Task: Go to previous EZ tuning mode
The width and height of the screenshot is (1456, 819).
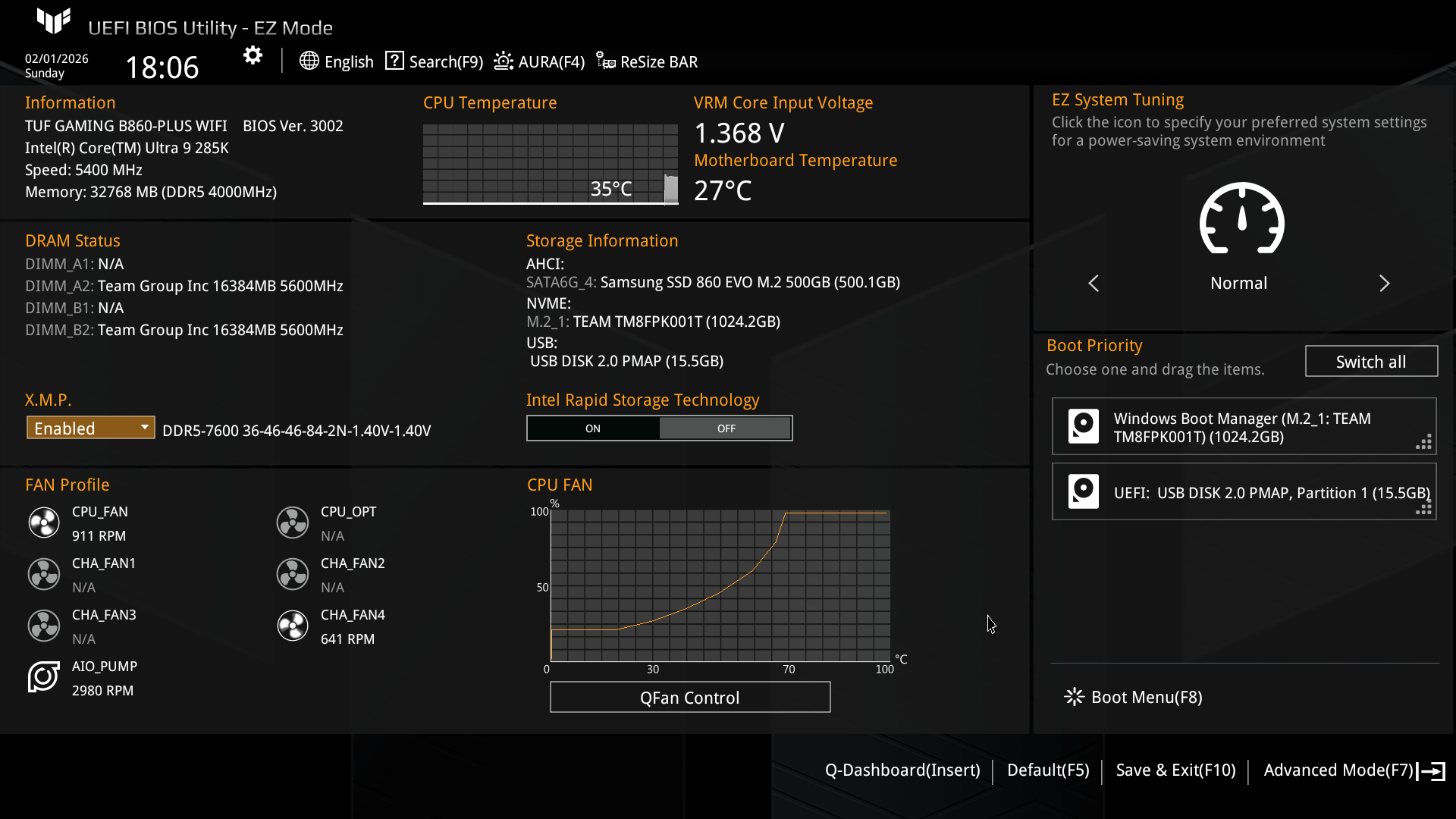Action: [1094, 284]
